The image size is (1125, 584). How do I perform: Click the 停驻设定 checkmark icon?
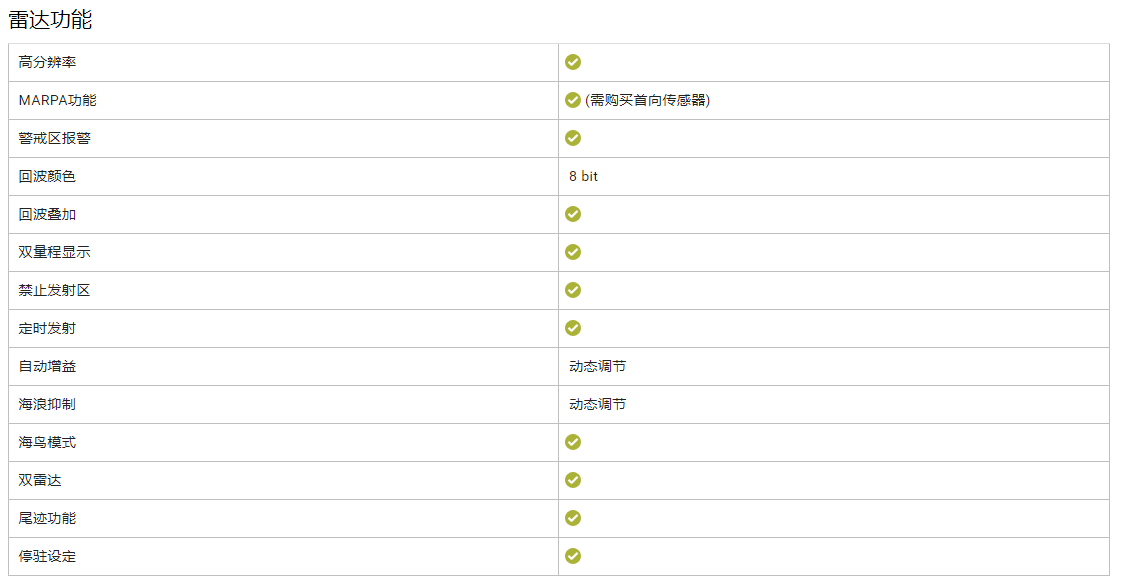[x=573, y=556]
